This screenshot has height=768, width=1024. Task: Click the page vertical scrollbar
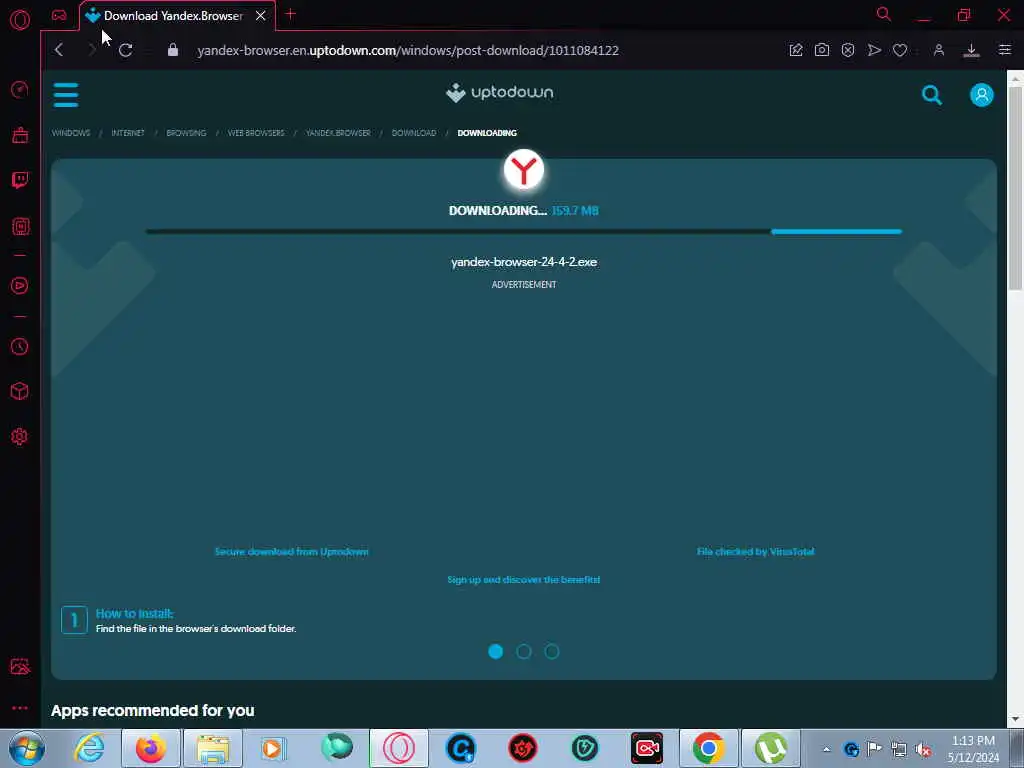[x=1015, y=188]
